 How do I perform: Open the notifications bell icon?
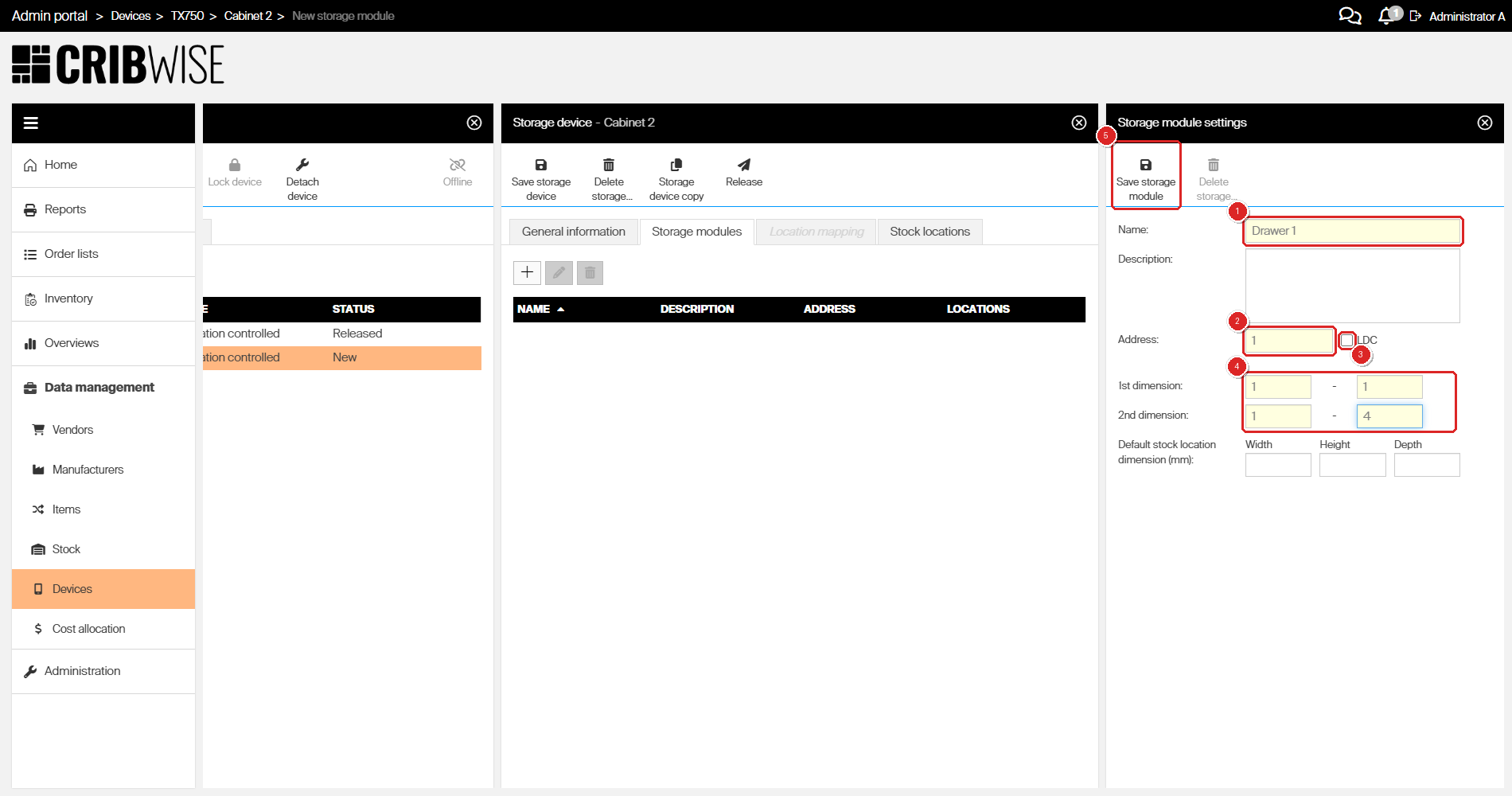1387,15
